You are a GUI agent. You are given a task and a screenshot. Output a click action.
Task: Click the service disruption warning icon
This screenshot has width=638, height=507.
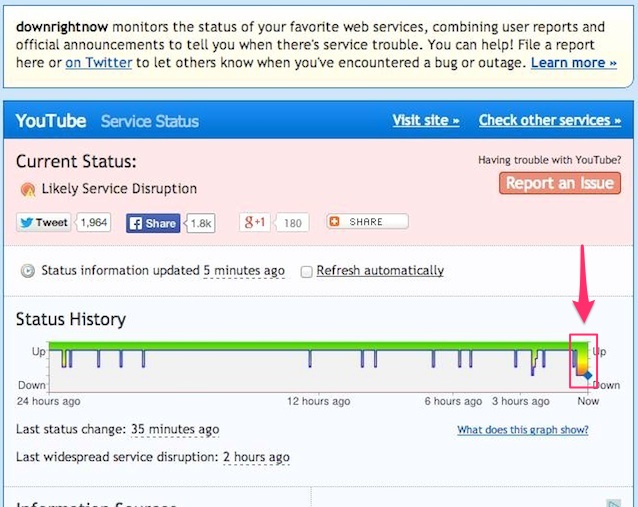(x=28, y=190)
